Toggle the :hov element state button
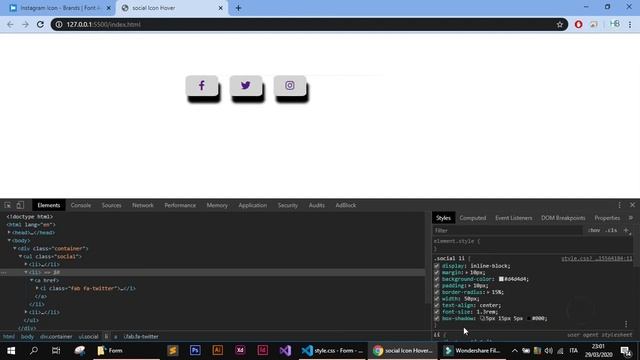The height and width of the screenshot is (360, 640). pyautogui.click(x=594, y=231)
